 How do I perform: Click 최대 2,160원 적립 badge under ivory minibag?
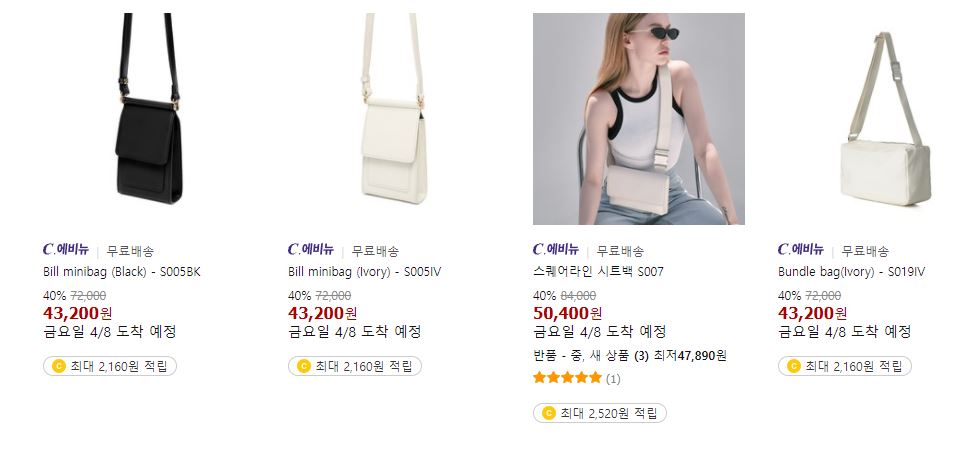[x=355, y=366]
